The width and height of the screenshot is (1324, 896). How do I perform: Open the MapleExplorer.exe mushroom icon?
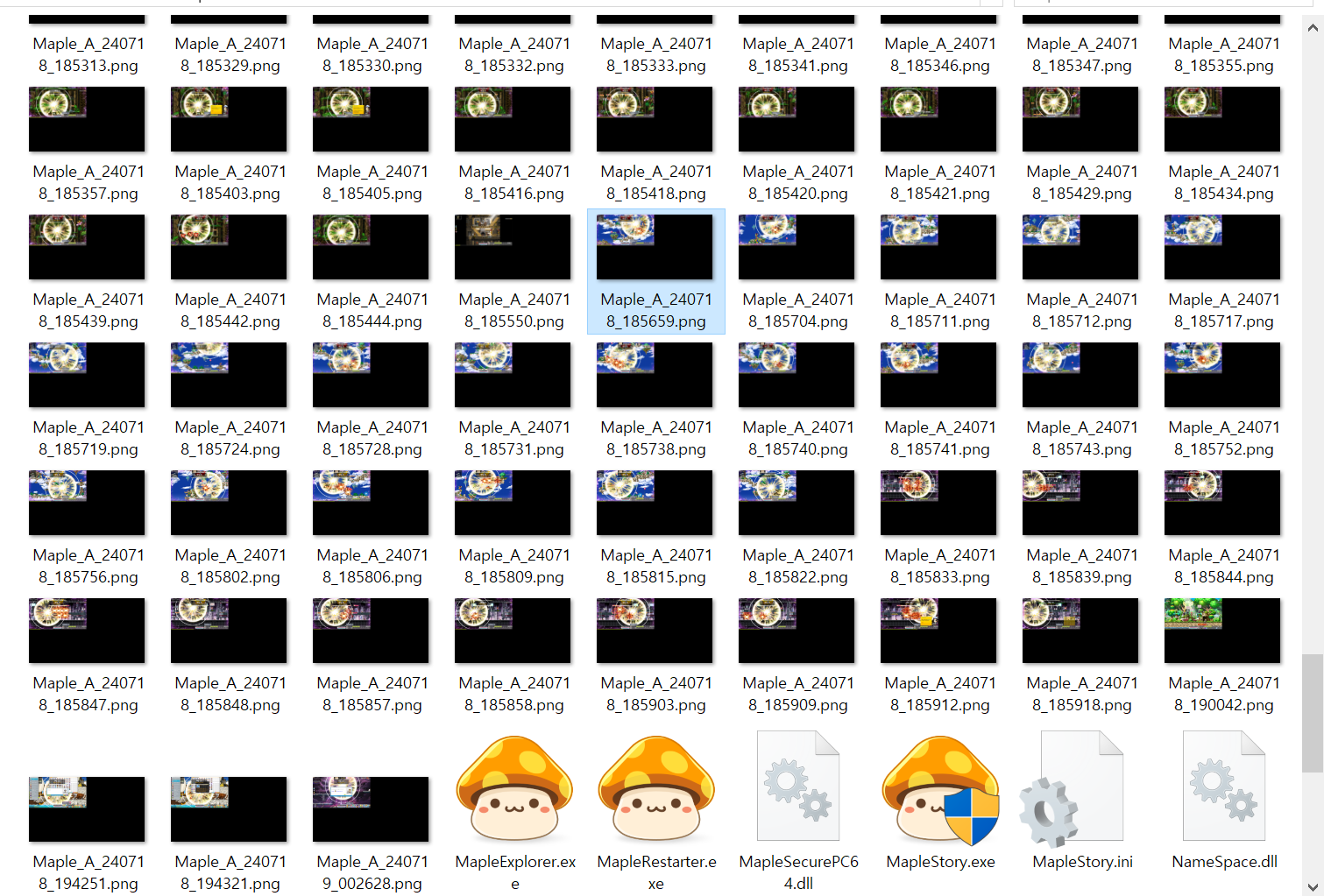coord(514,788)
